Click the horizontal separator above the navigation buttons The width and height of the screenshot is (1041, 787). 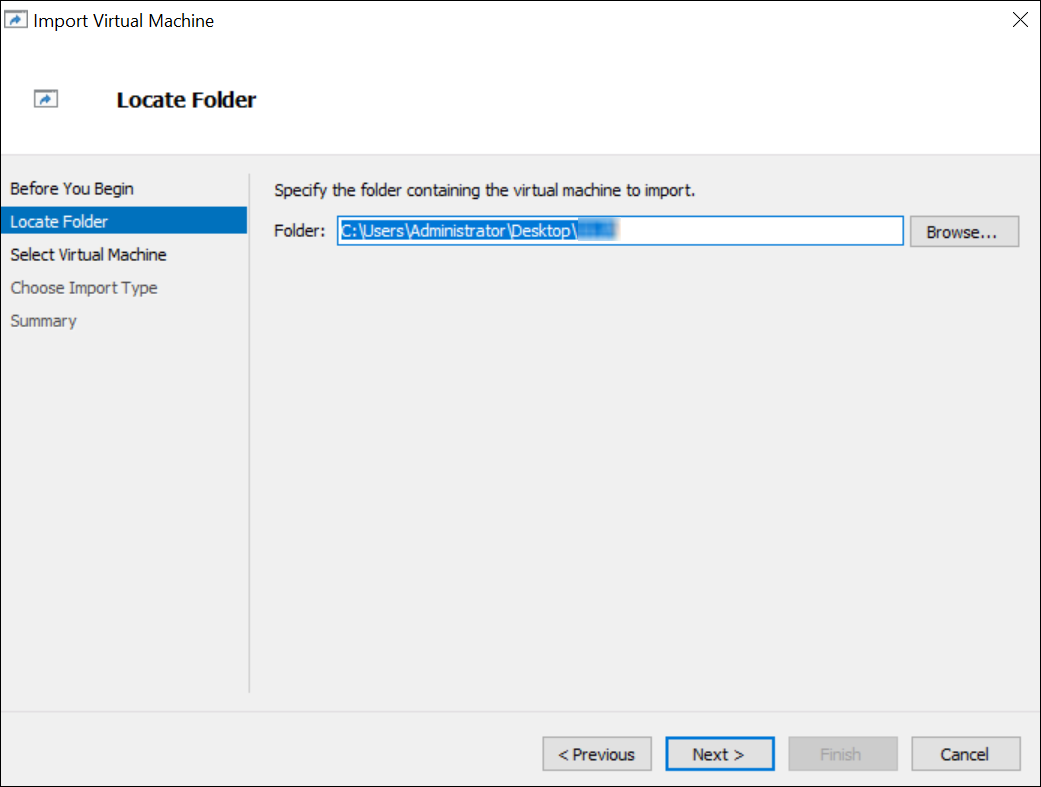(520, 712)
